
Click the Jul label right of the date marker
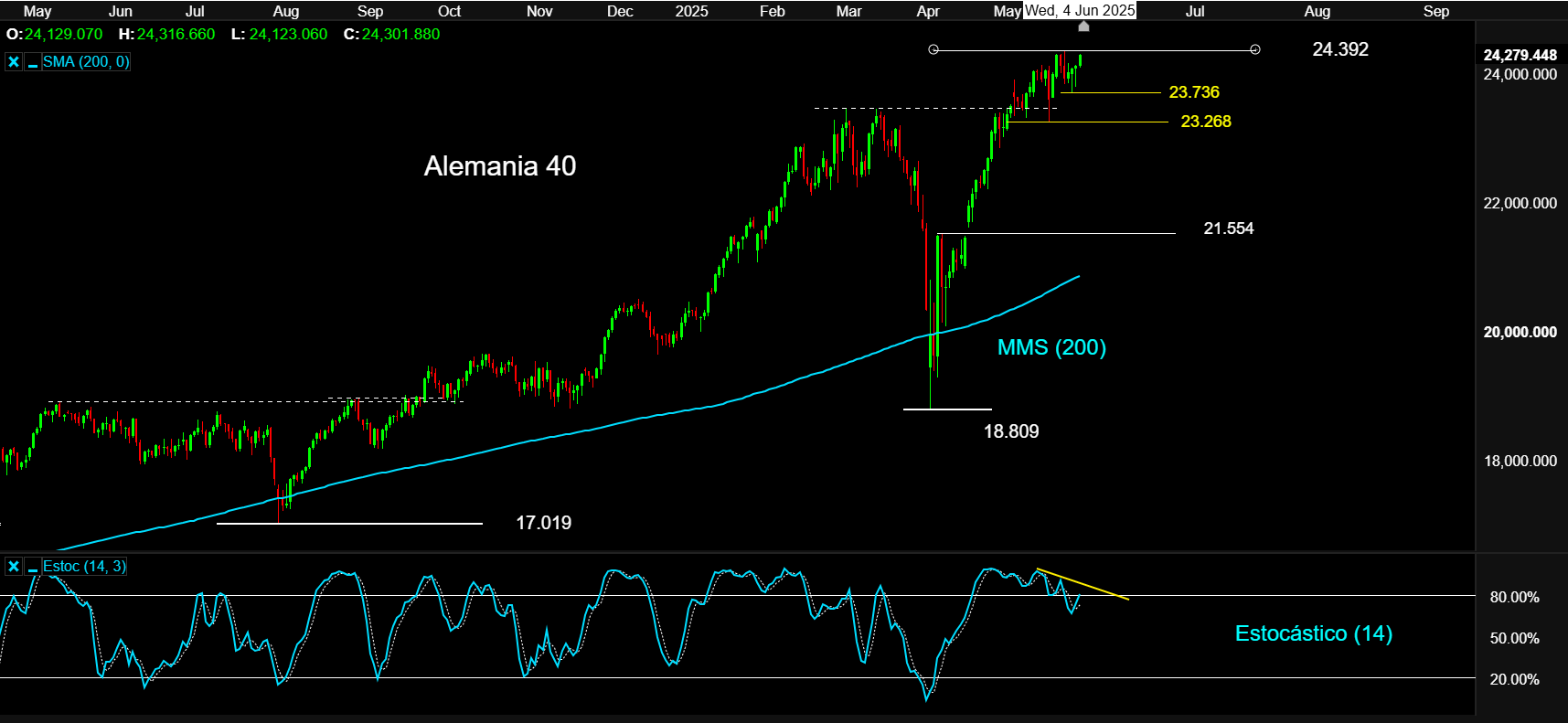pos(1195,11)
